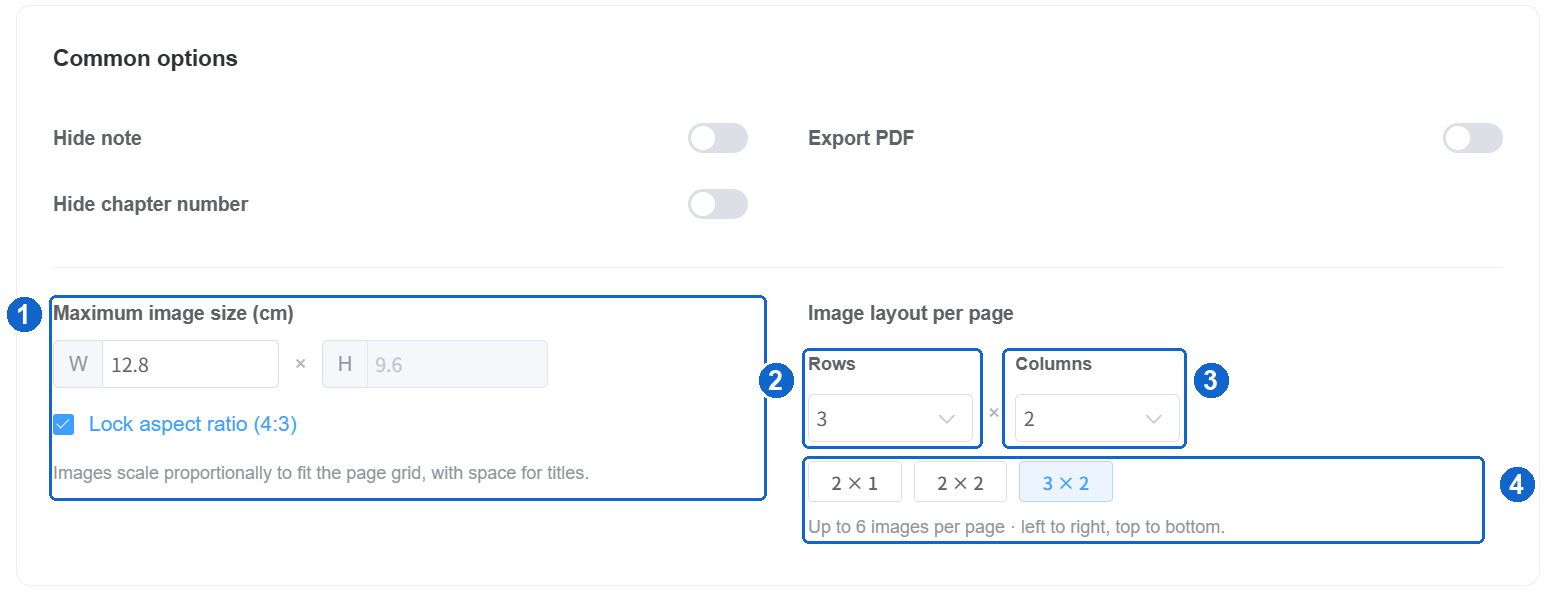The width and height of the screenshot is (1565, 593).
Task: Click the height input showing 9.6
Action: (x=457, y=364)
